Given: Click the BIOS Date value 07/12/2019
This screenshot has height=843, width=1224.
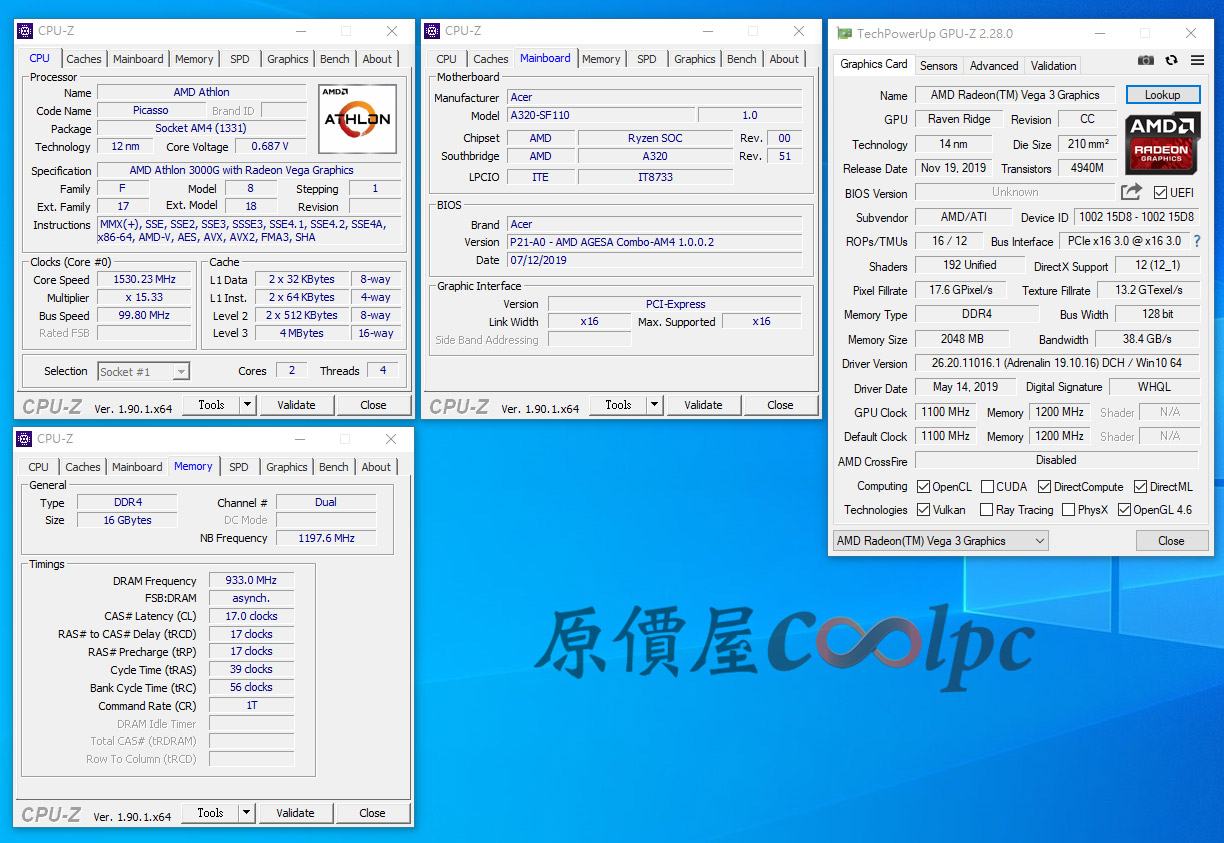Looking at the screenshot, I should 654,260.
